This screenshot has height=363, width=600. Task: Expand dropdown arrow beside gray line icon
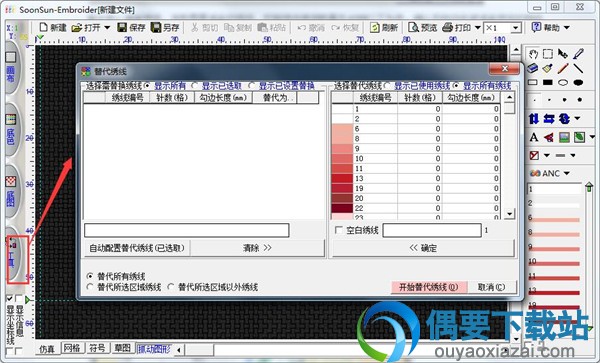[573, 155]
